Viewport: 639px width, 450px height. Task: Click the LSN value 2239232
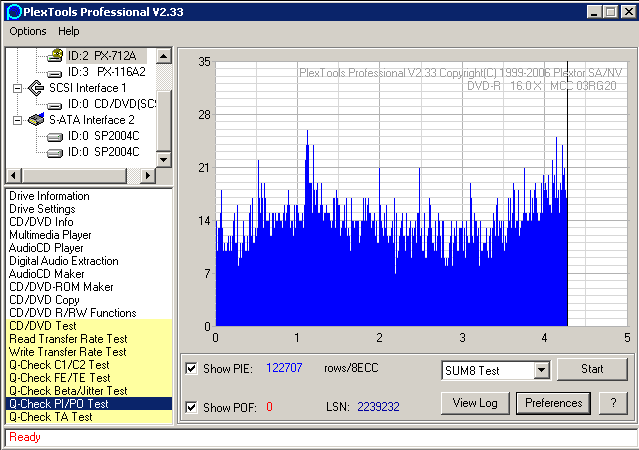pos(378,407)
